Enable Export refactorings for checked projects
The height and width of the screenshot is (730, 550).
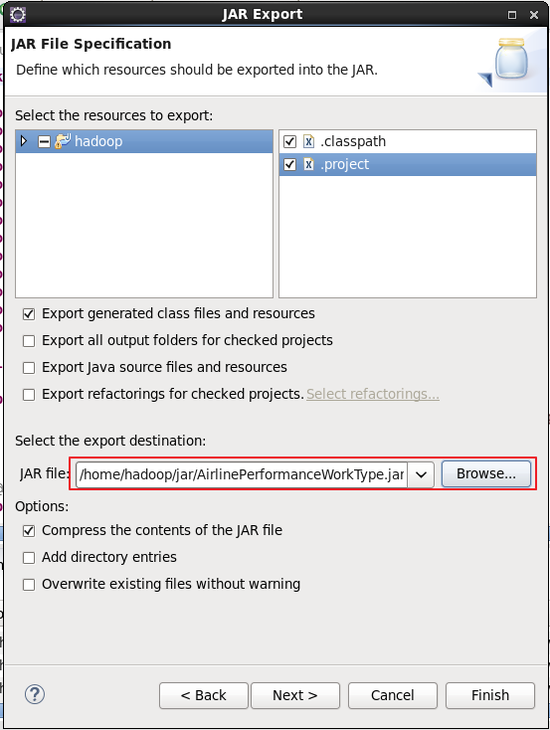tap(29, 395)
